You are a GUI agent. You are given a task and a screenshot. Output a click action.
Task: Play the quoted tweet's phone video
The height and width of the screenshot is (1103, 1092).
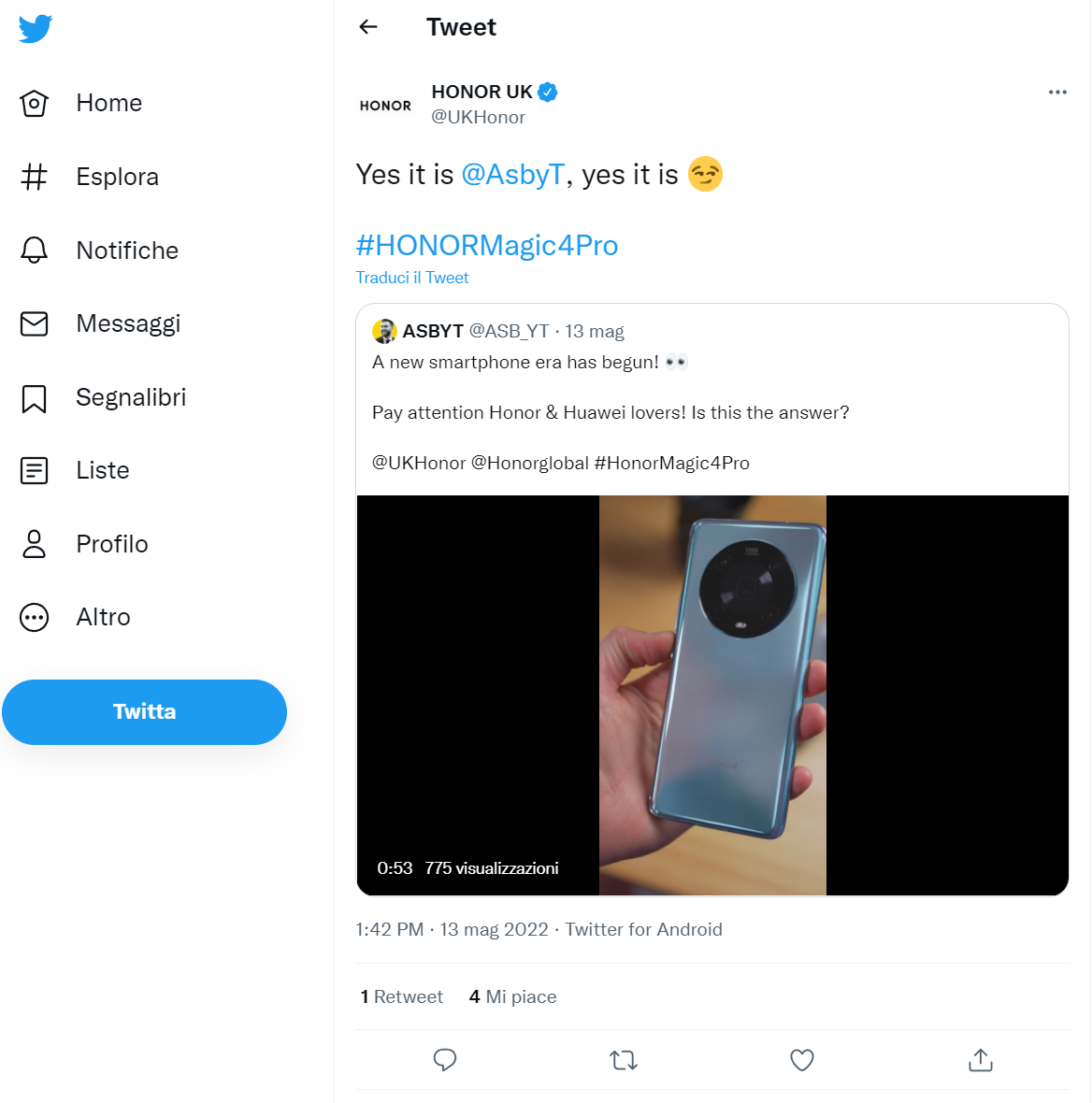click(x=712, y=695)
